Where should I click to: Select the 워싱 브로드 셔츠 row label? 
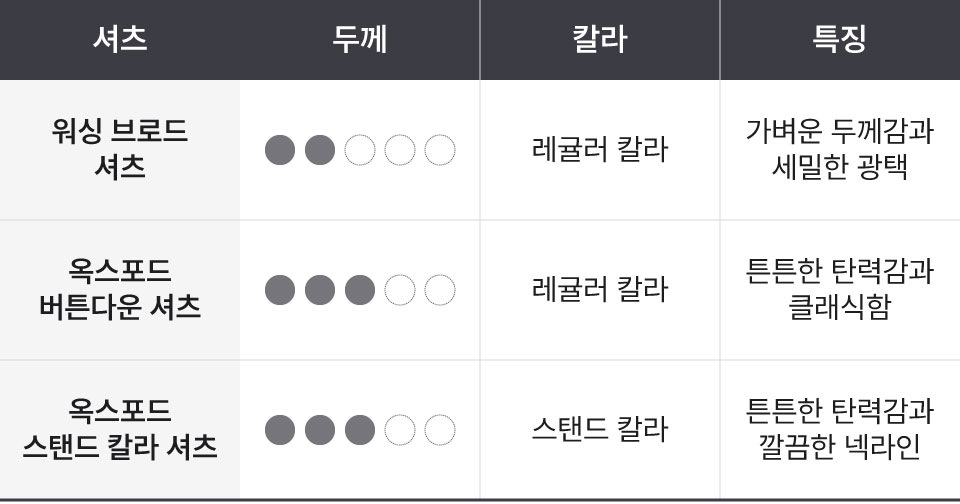pyautogui.click(x=120, y=149)
